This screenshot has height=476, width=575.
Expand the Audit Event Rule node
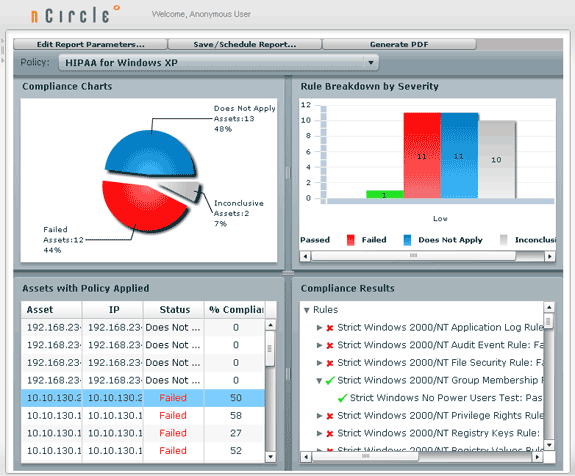point(319,345)
